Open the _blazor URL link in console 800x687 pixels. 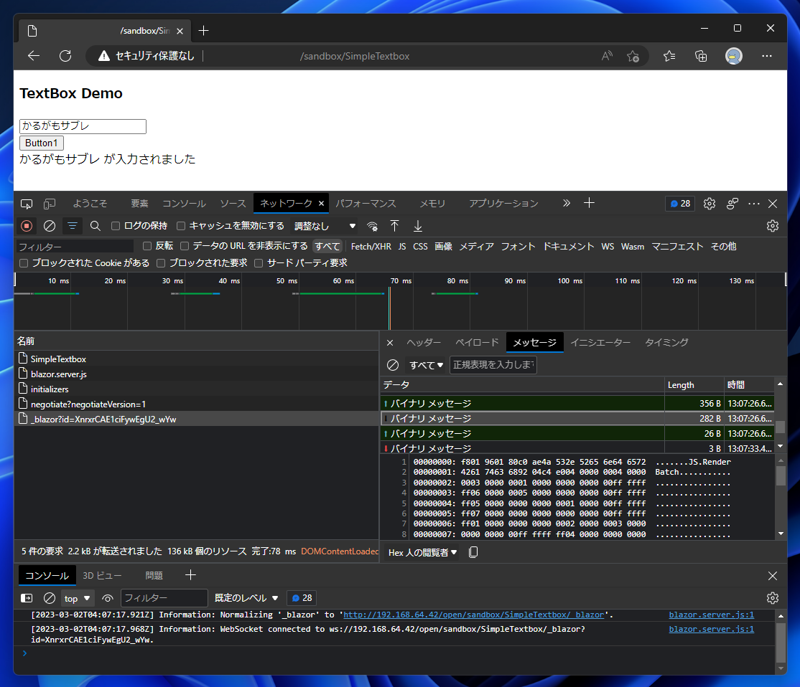coord(473,615)
